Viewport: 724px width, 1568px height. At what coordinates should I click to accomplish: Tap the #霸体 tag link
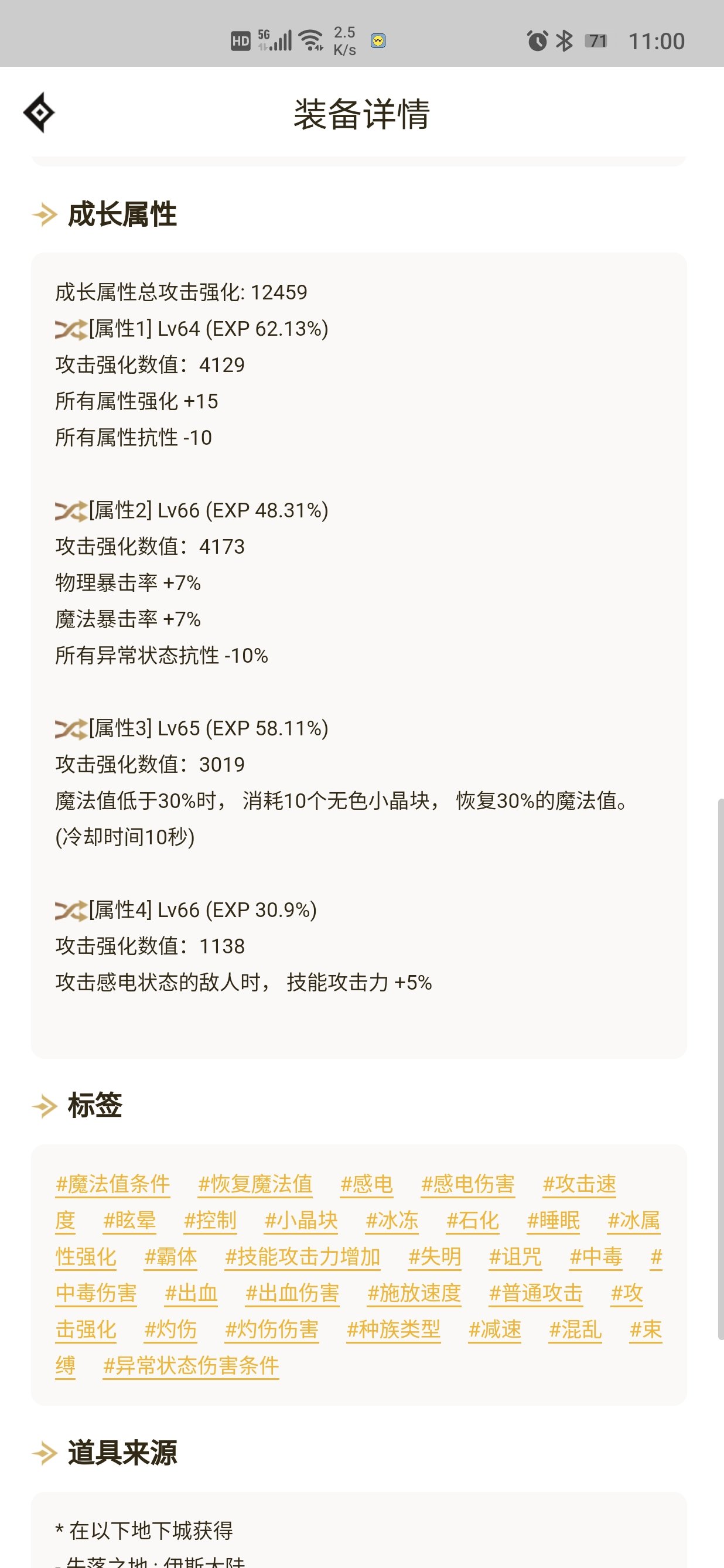tap(170, 1257)
